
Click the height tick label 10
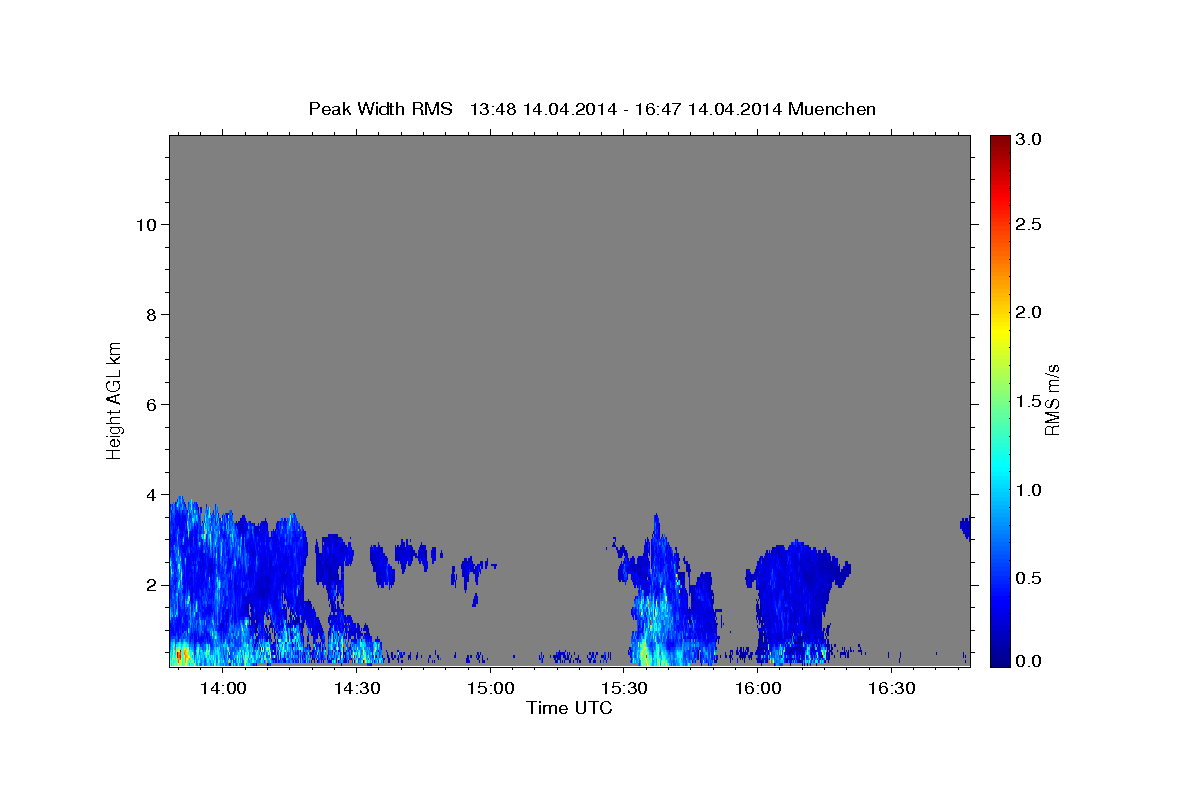tap(146, 225)
